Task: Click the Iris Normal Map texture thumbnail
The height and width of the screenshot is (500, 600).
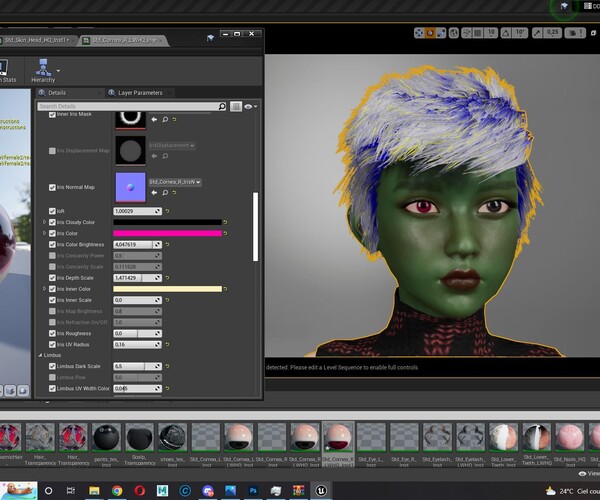Action: coord(130,187)
